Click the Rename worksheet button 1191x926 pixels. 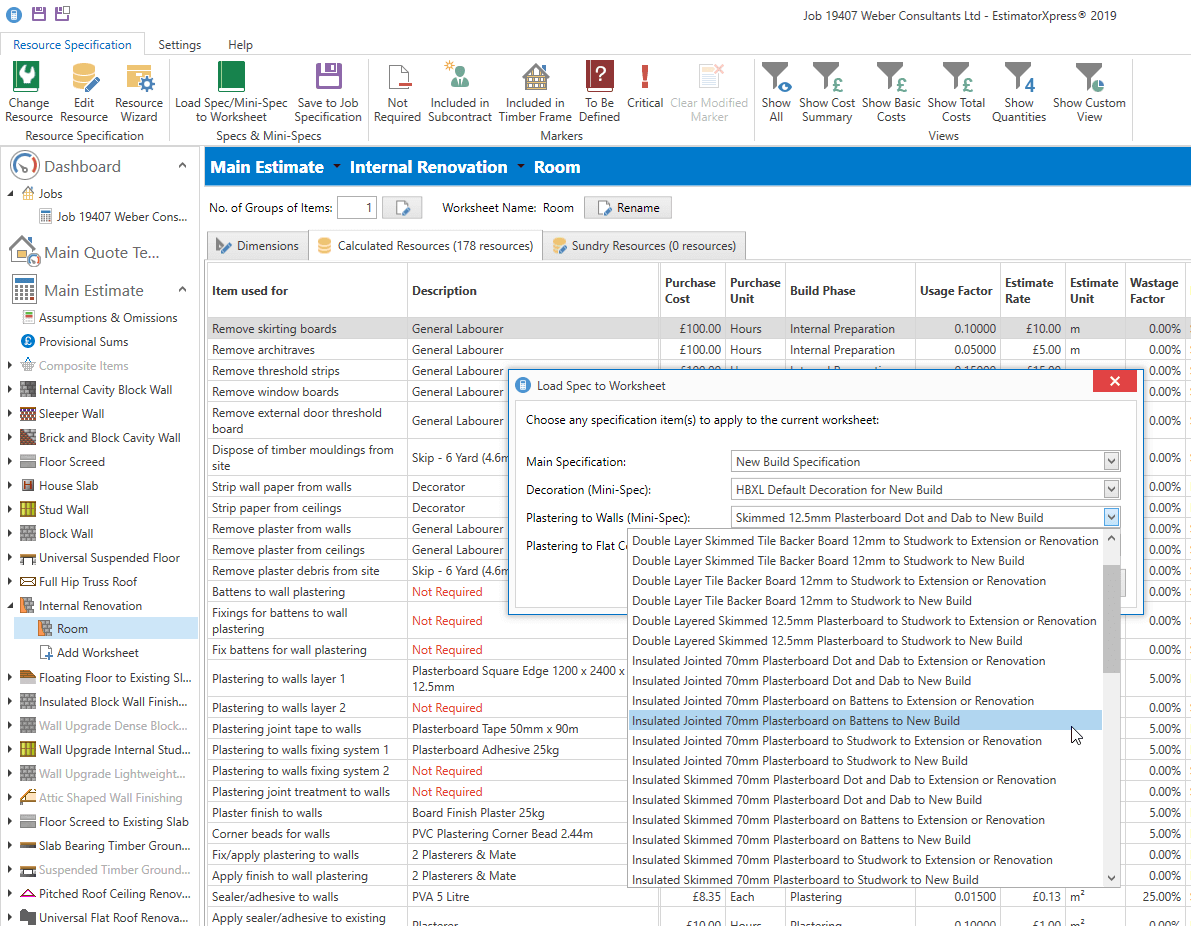coord(627,207)
